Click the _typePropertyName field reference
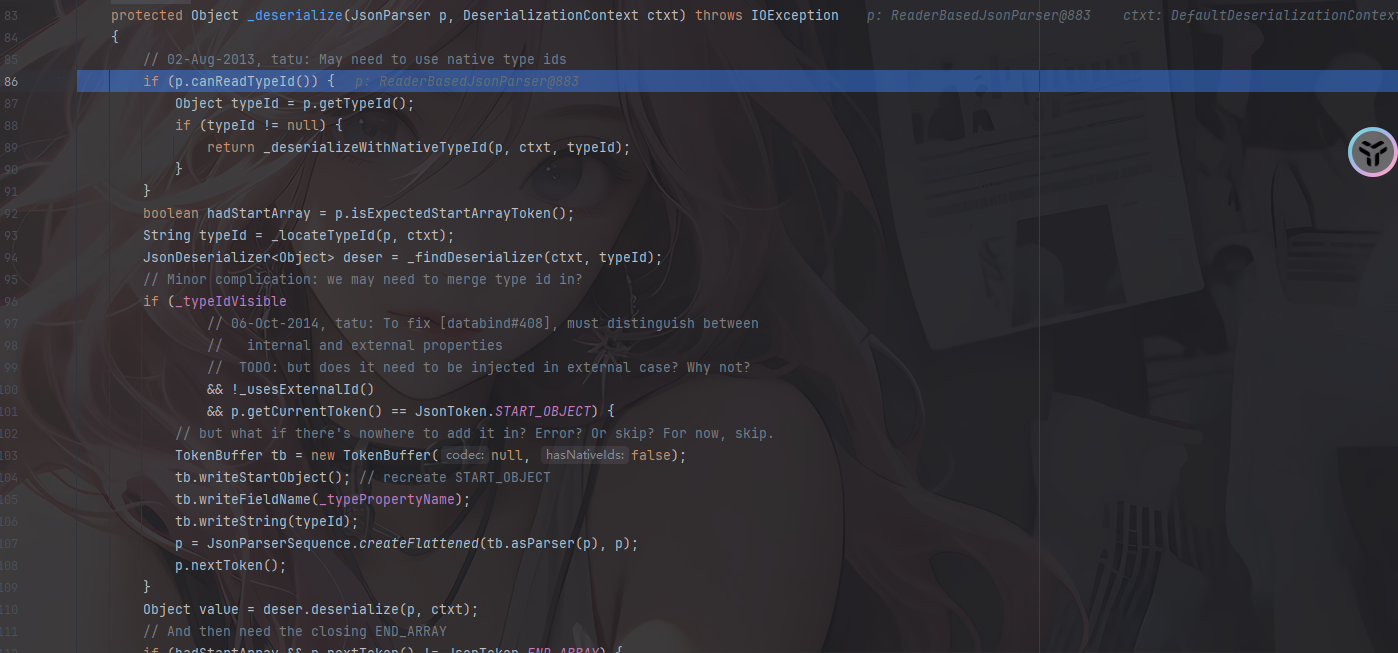This screenshot has height=653, width=1398. click(x=398, y=499)
